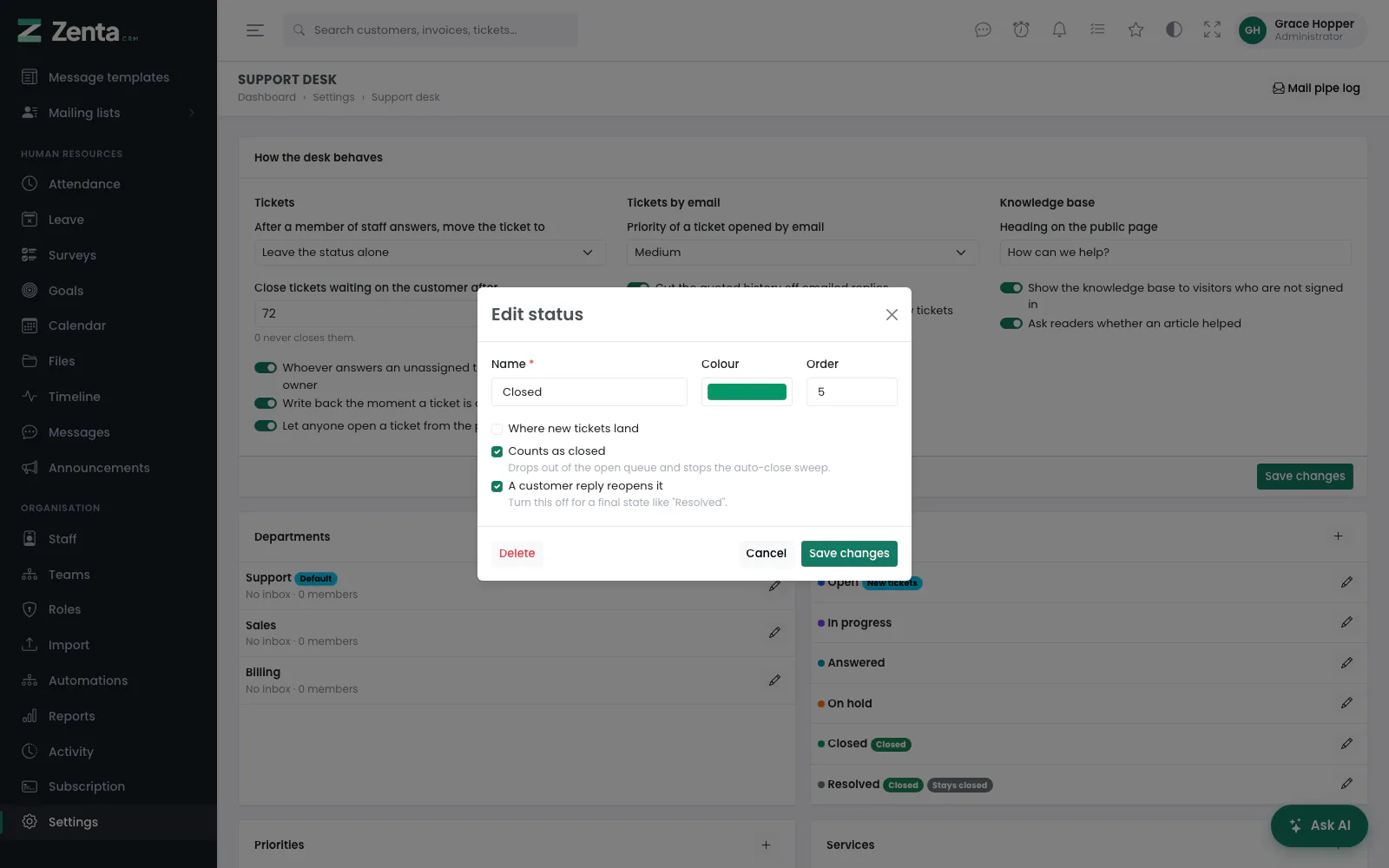Toggle 'Show the knowledge base to visitors' switch
This screenshot has width=1389, height=868.
tap(1010, 288)
